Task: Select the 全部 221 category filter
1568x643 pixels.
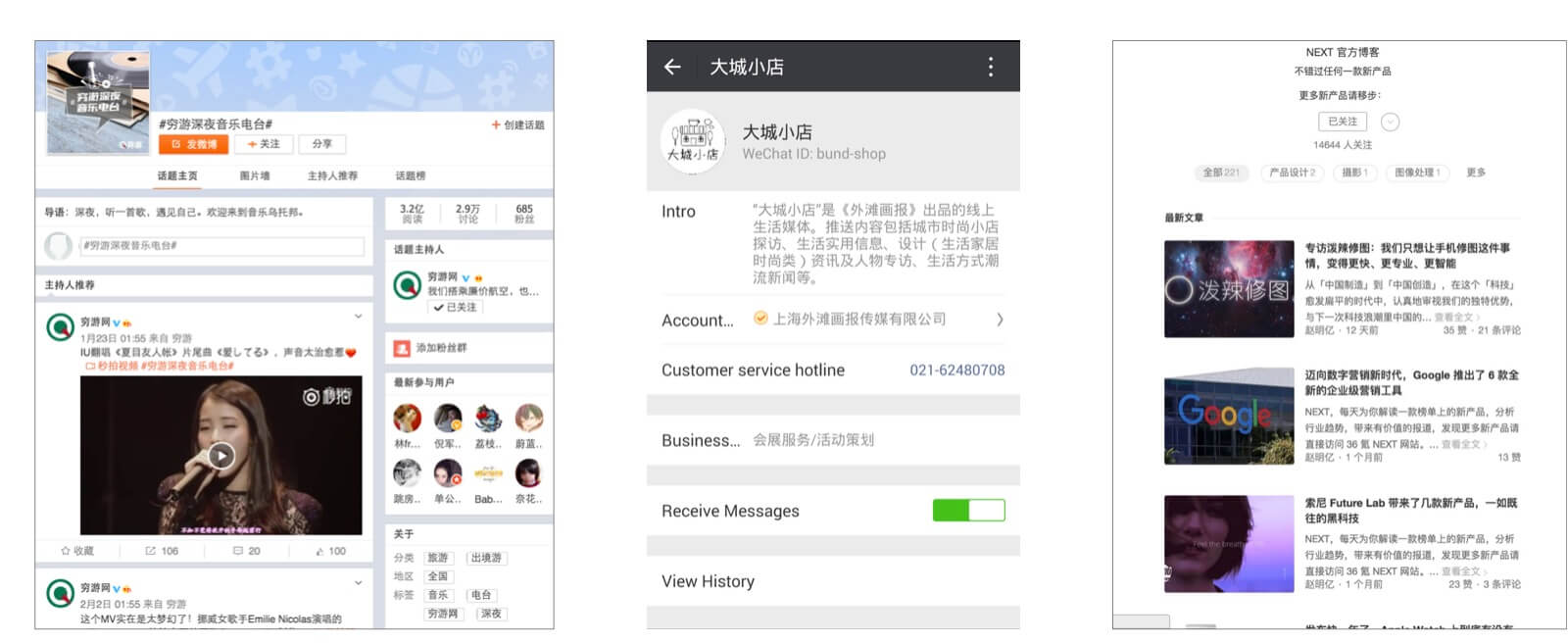Action: 1220,173
